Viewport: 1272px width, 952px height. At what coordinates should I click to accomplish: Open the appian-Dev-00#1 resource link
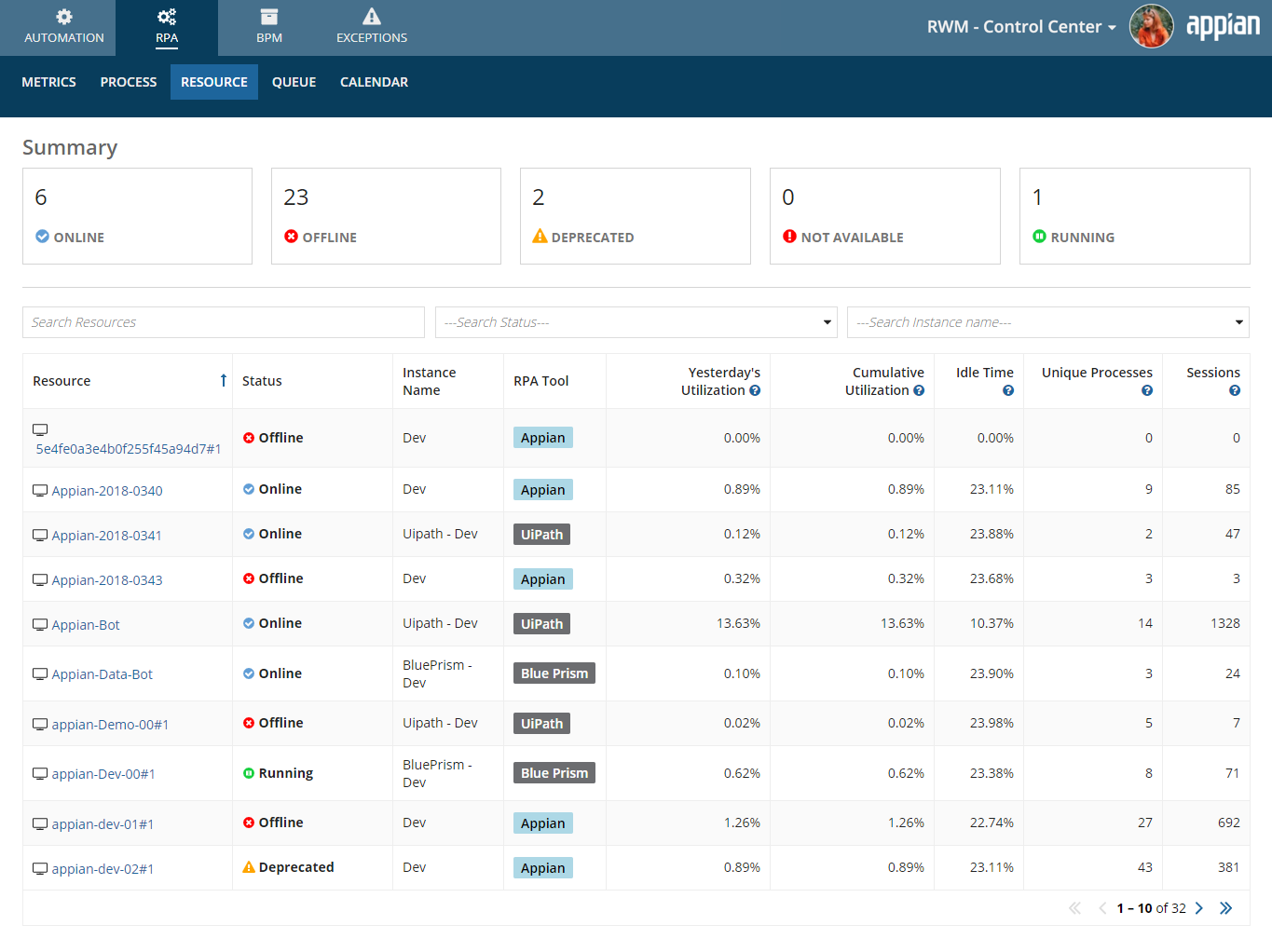(x=103, y=774)
